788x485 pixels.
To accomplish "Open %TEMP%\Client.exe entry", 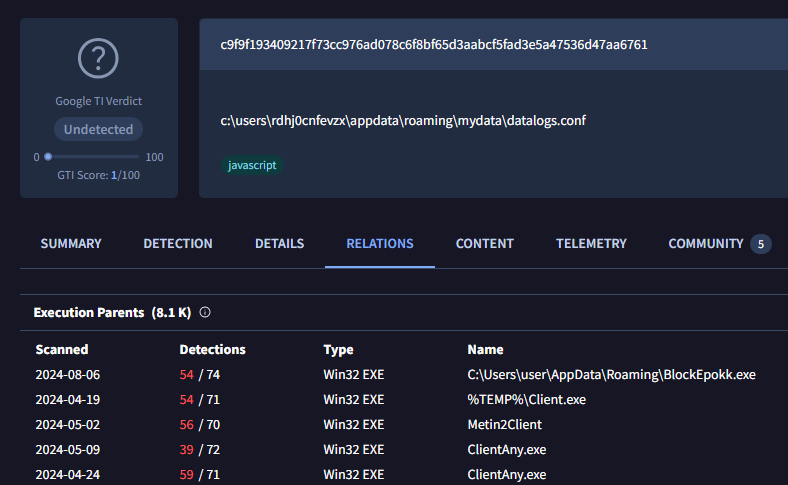I will tap(527, 400).
